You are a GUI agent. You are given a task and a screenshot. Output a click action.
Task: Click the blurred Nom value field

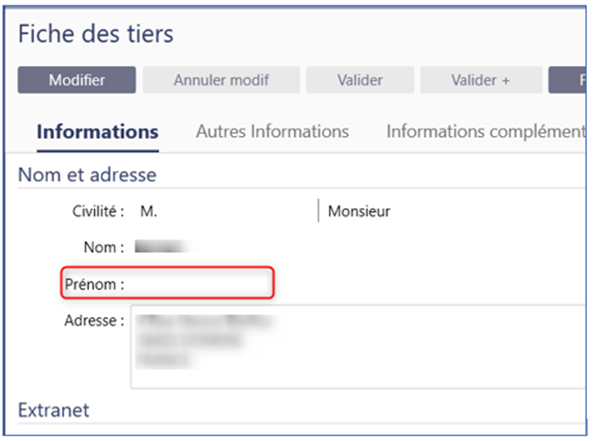165,247
